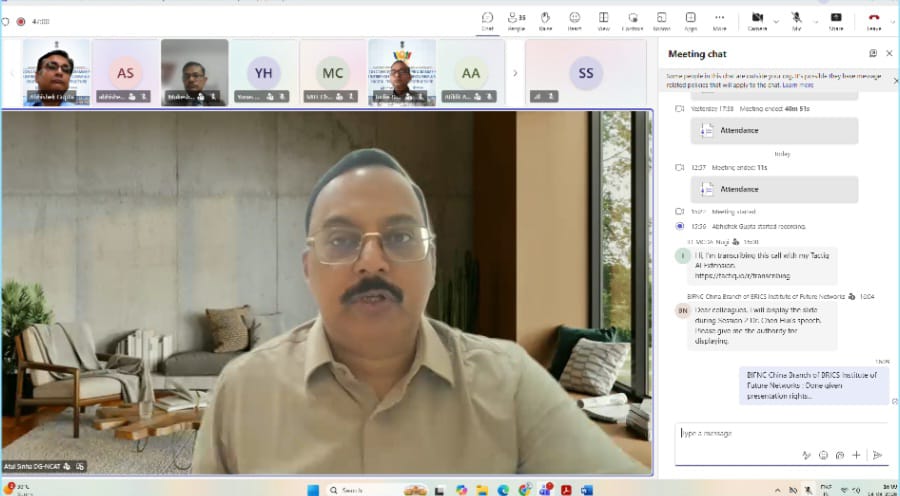Click the 'Type a message' input box
900x496 pixels.
click(781, 433)
